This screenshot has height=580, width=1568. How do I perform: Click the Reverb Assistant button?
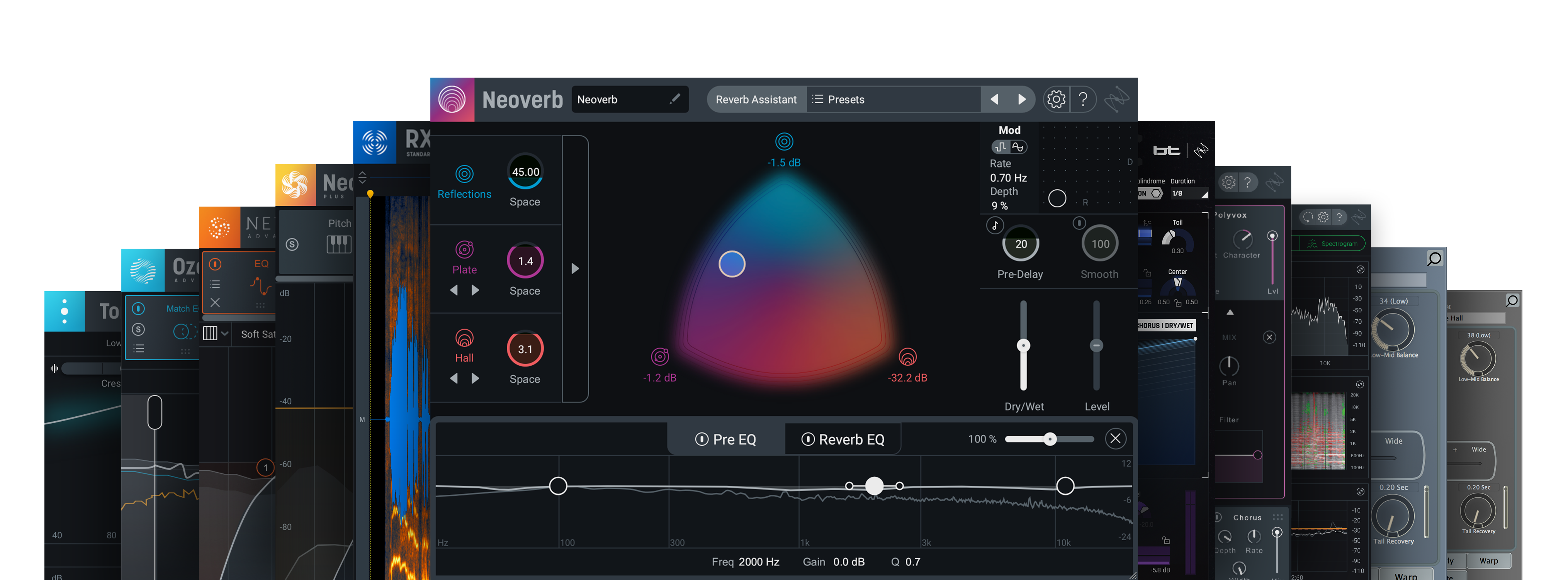[755, 99]
